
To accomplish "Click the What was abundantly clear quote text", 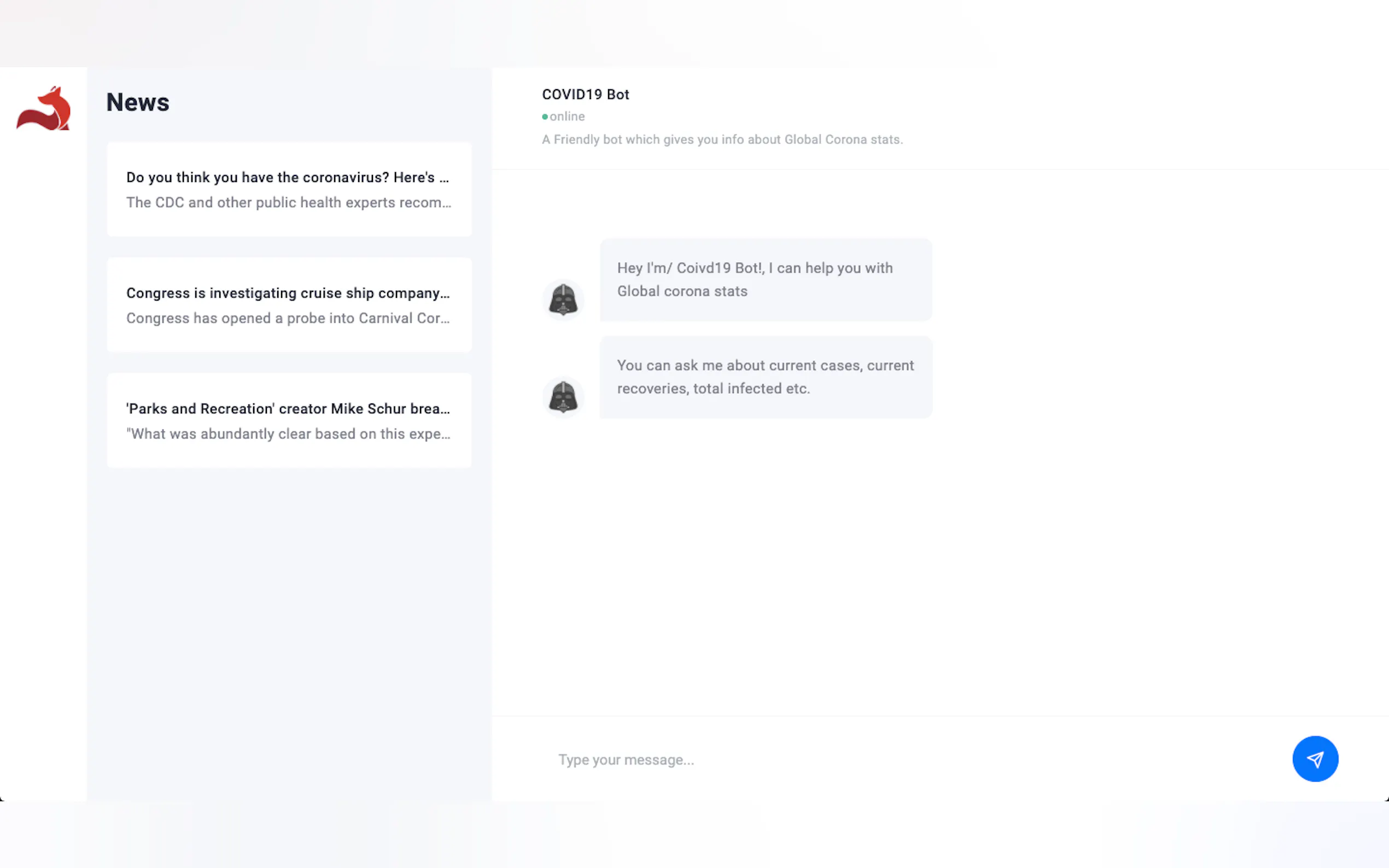I will [288, 434].
